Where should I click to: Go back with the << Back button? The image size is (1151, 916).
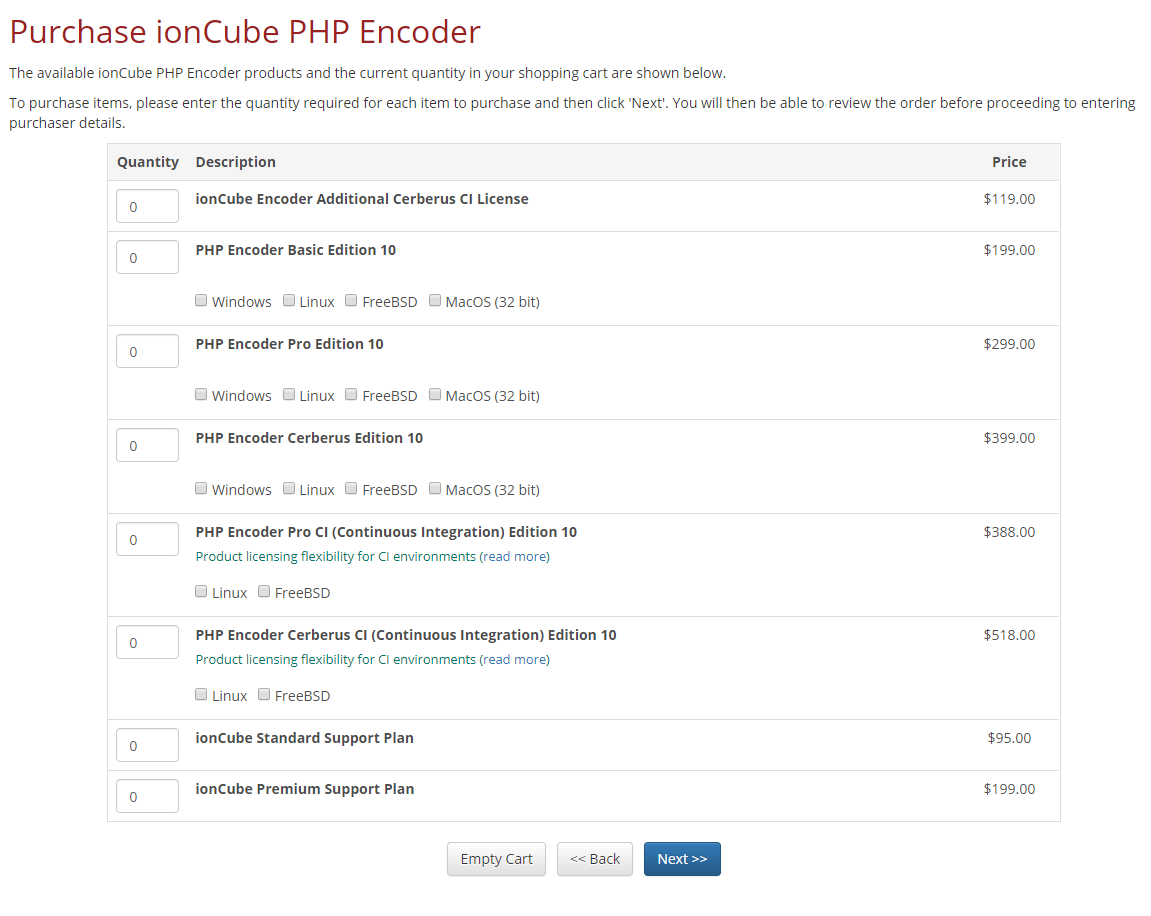[x=595, y=859]
